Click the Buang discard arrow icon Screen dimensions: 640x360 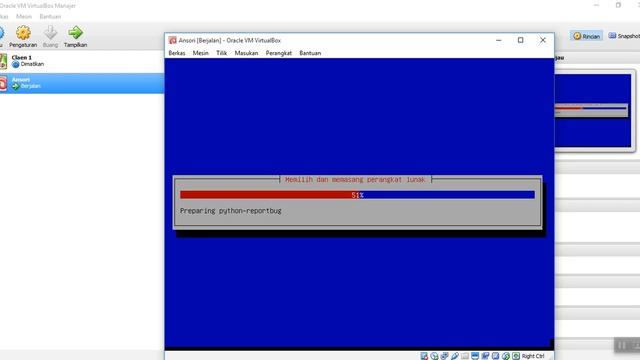[51, 33]
